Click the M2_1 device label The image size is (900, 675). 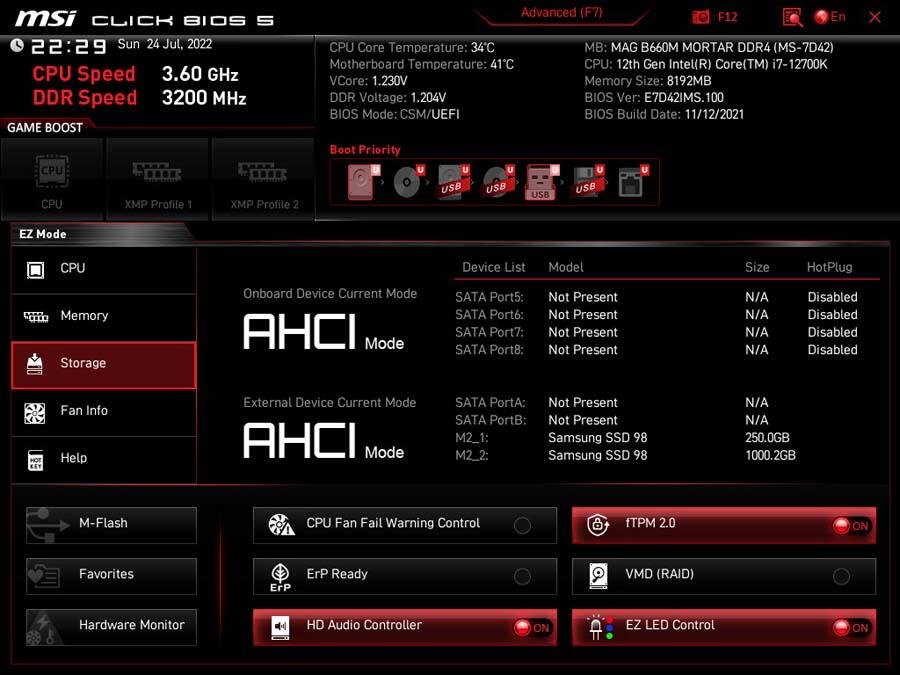[472, 438]
